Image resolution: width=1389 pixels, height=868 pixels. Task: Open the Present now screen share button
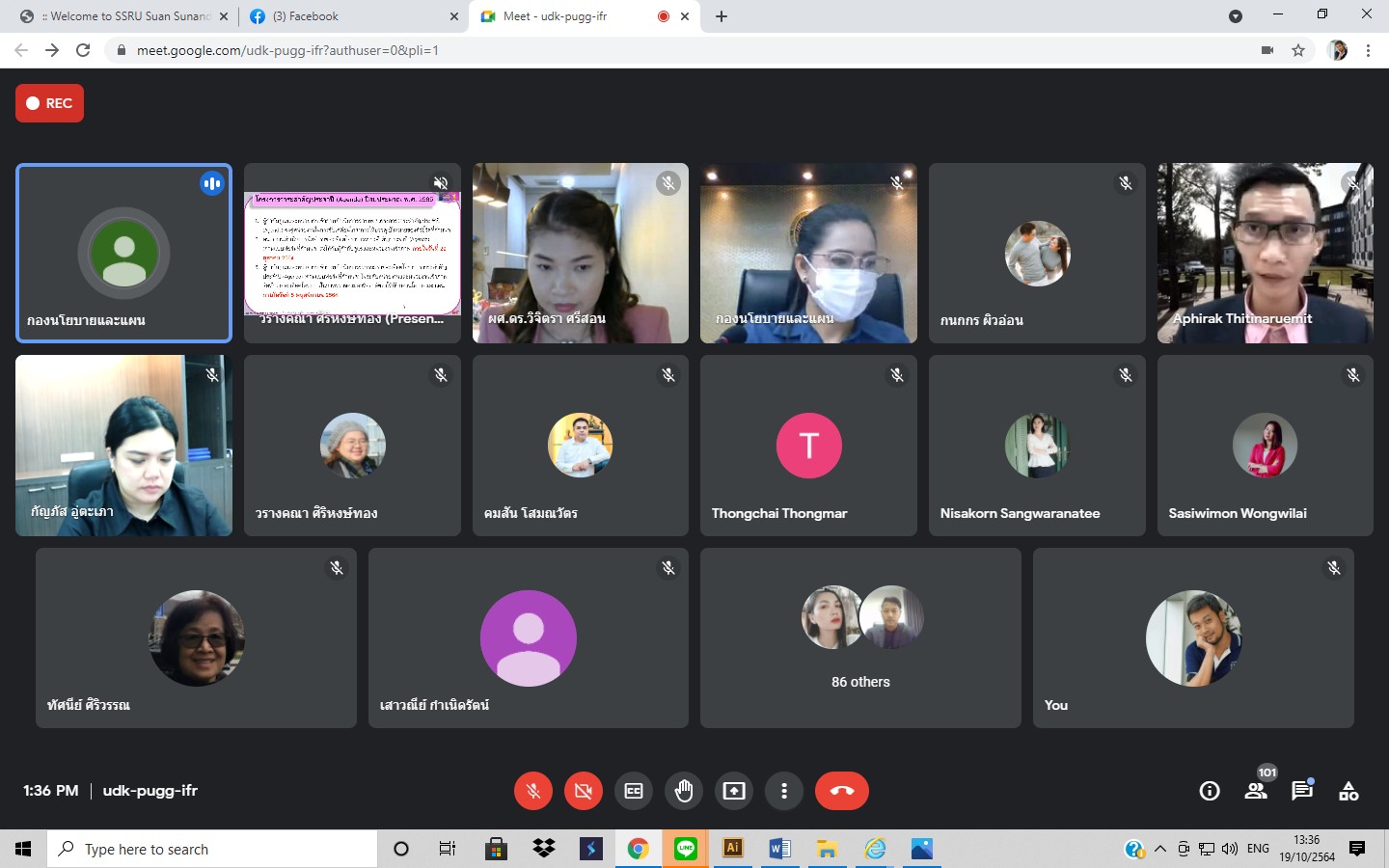734,791
